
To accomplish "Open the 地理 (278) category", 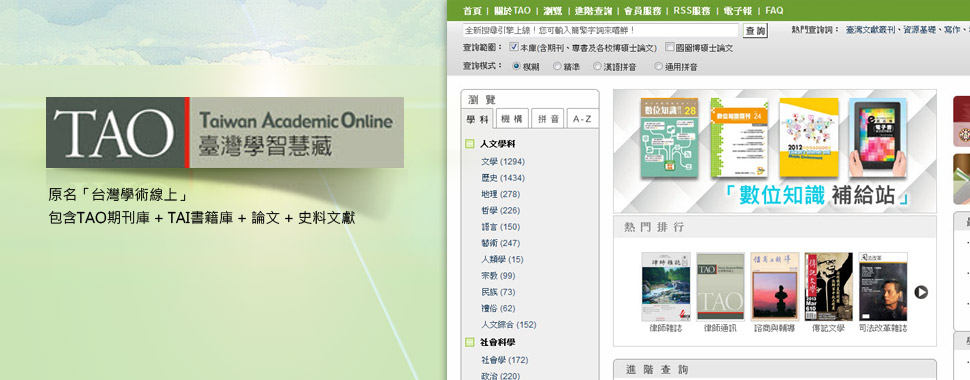I will 500,194.
